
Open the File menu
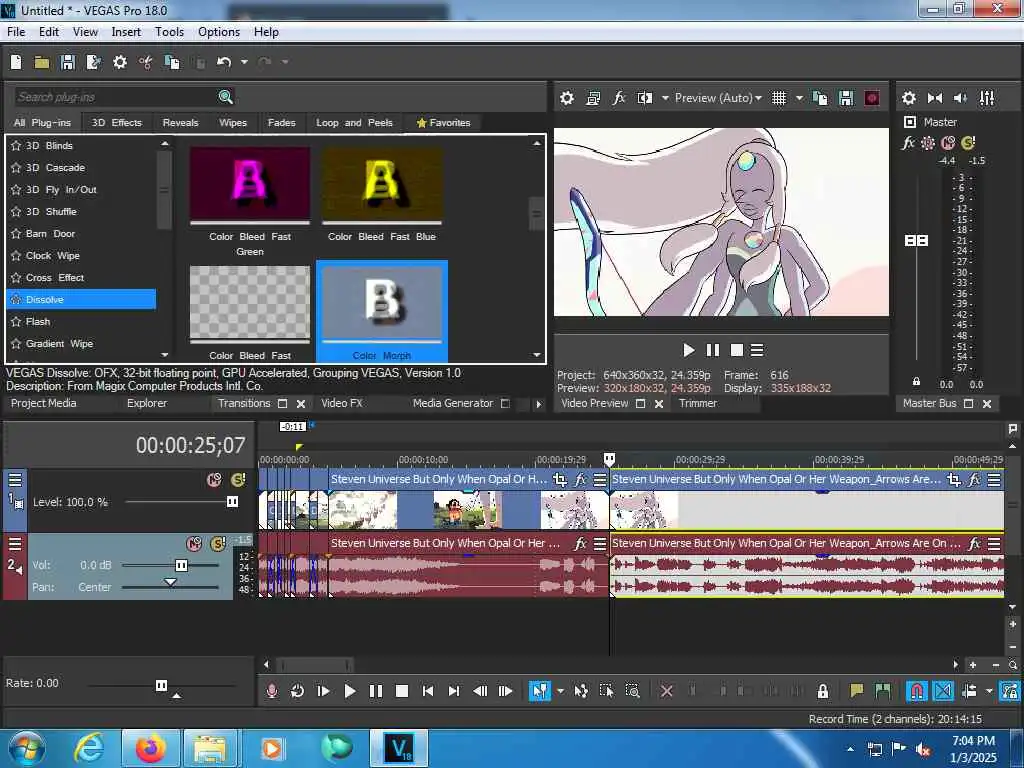[x=16, y=31]
